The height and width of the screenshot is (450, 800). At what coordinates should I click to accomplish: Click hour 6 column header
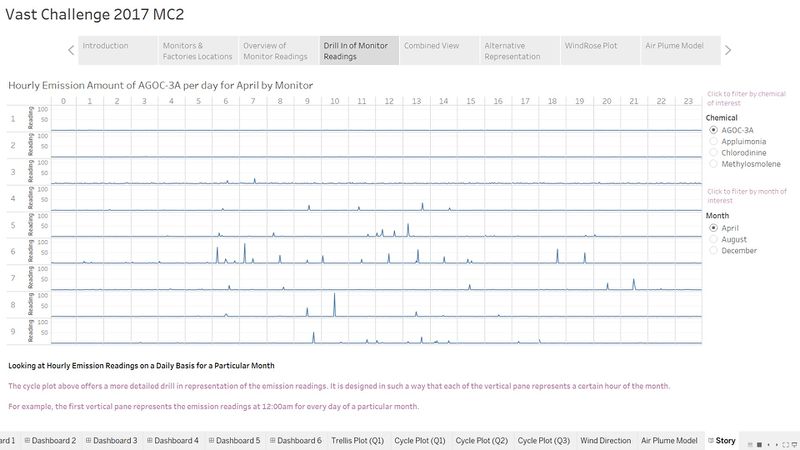click(x=226, y=101)
